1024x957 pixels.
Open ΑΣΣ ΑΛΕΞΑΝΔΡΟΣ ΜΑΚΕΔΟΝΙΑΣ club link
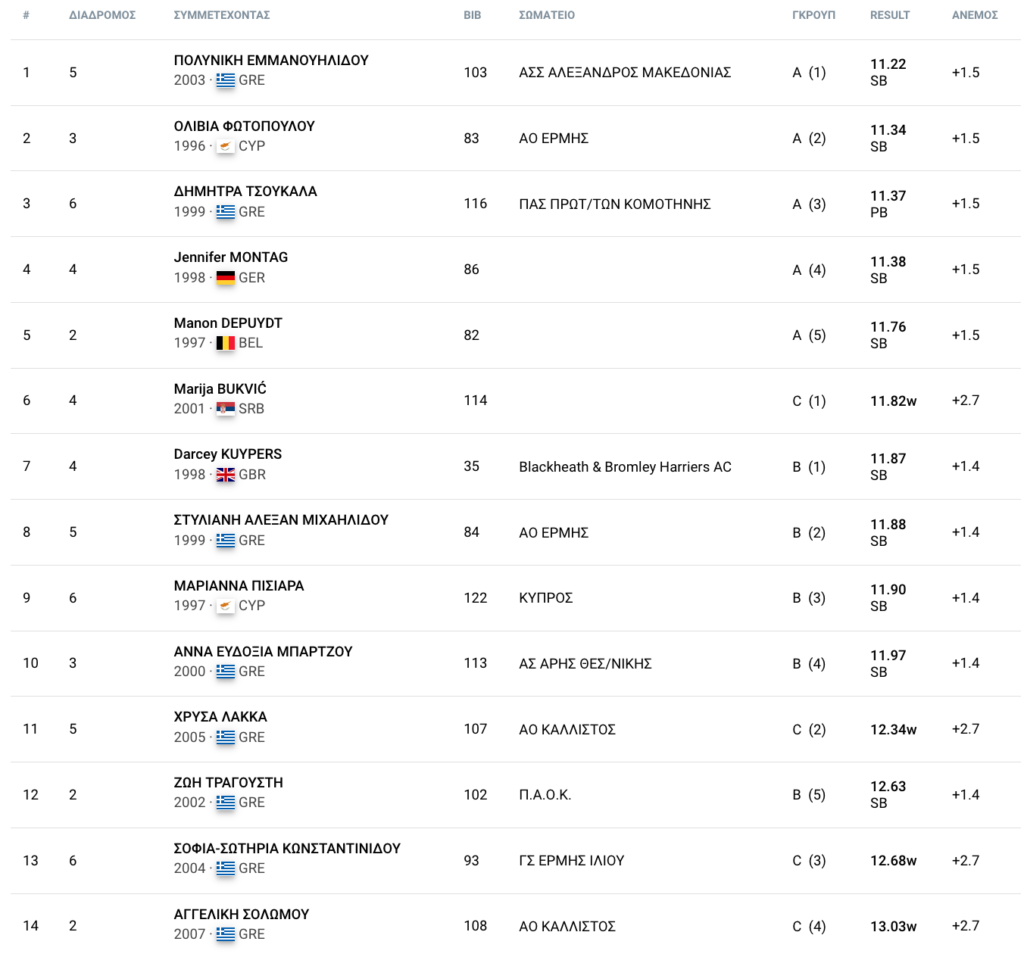coord(625,72)
